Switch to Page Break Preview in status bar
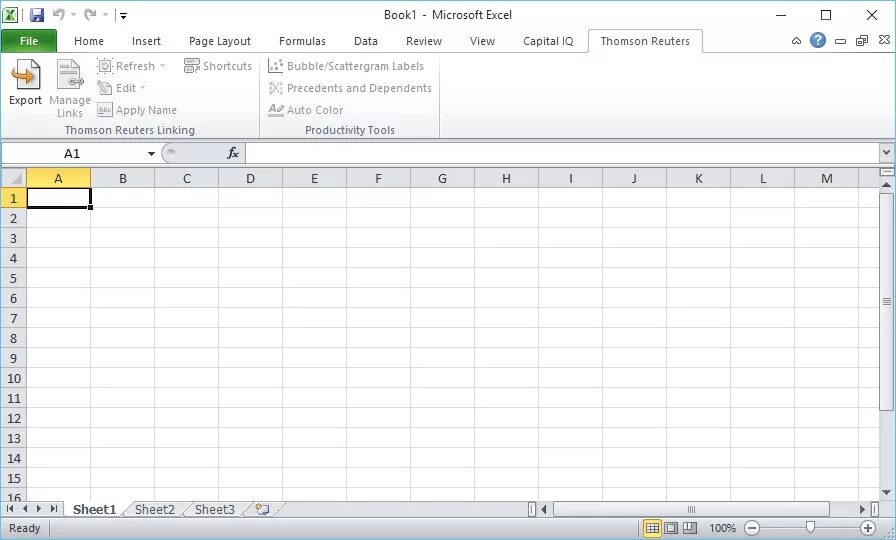 point(690,528)
